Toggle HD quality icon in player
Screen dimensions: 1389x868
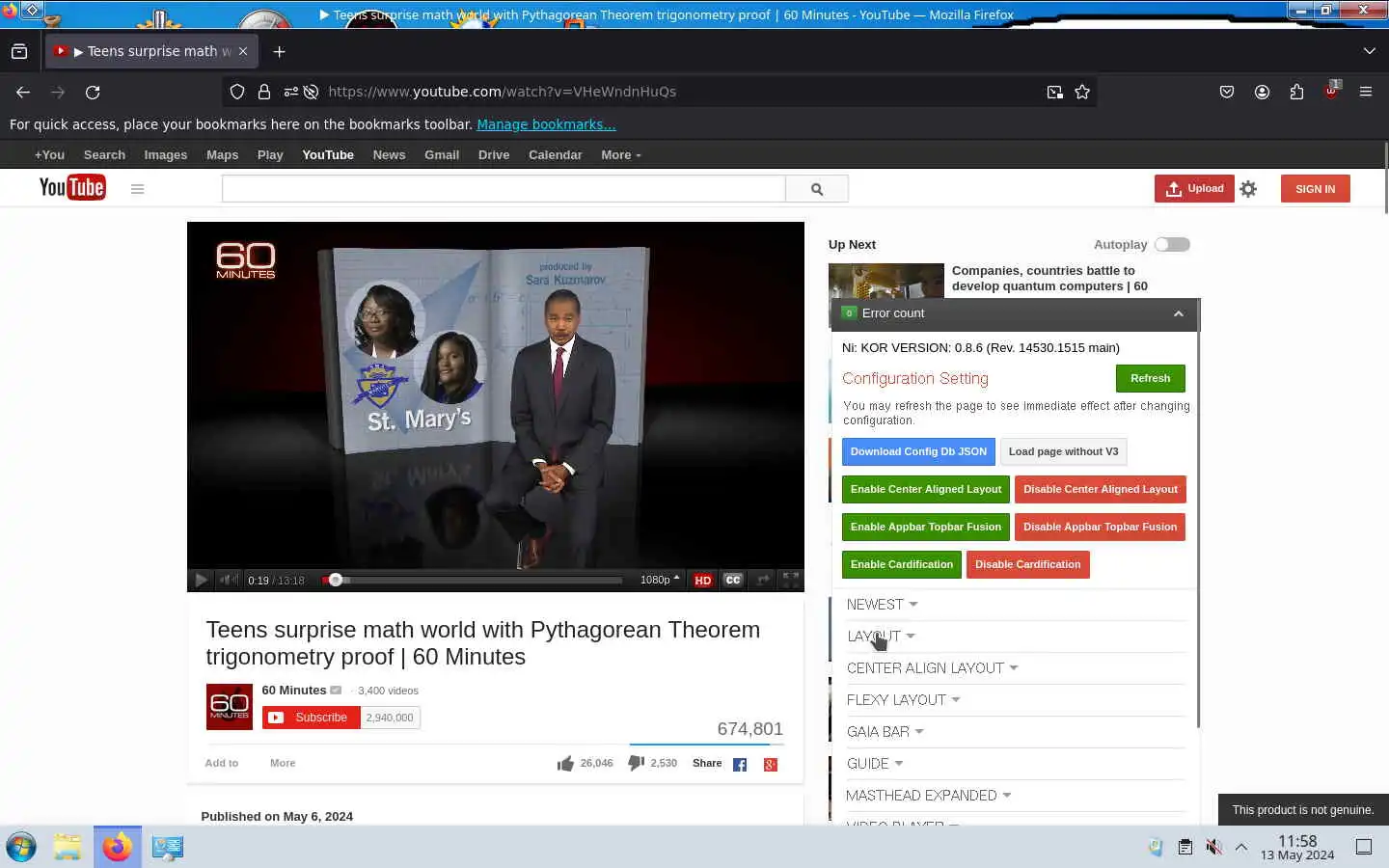(702, 580)
